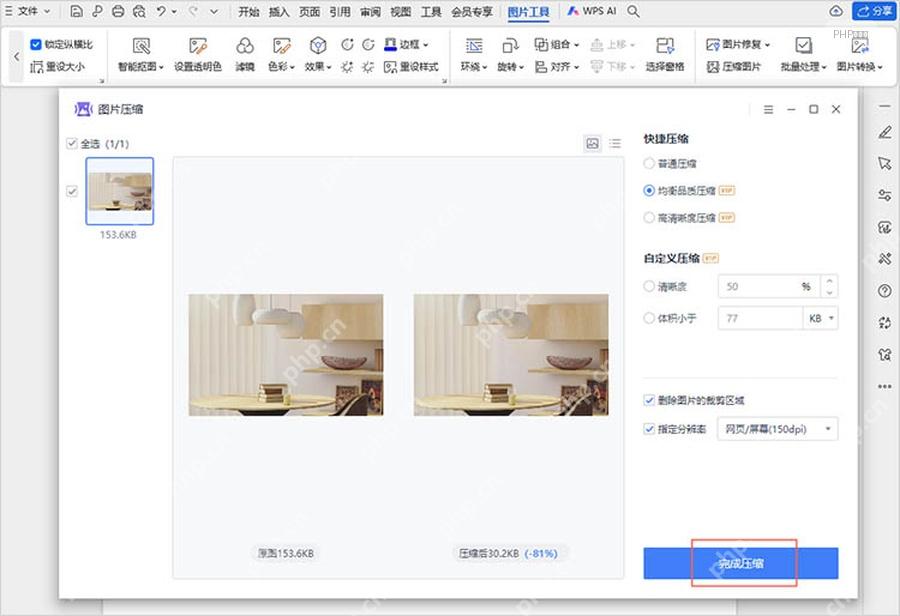Toggle 删除图片的裁剪区域 checkbox

649,400
